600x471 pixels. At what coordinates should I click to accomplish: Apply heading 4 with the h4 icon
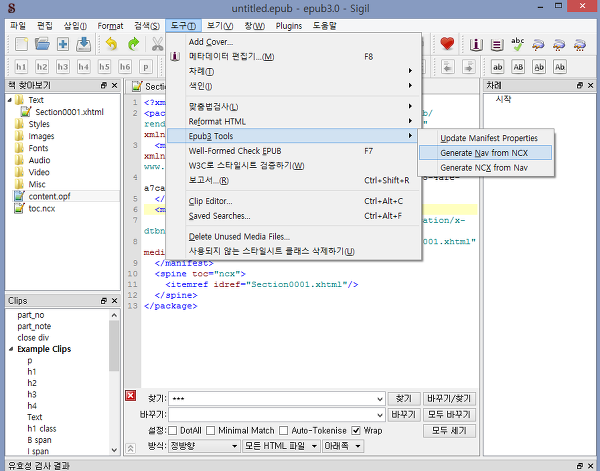point(83,67)
